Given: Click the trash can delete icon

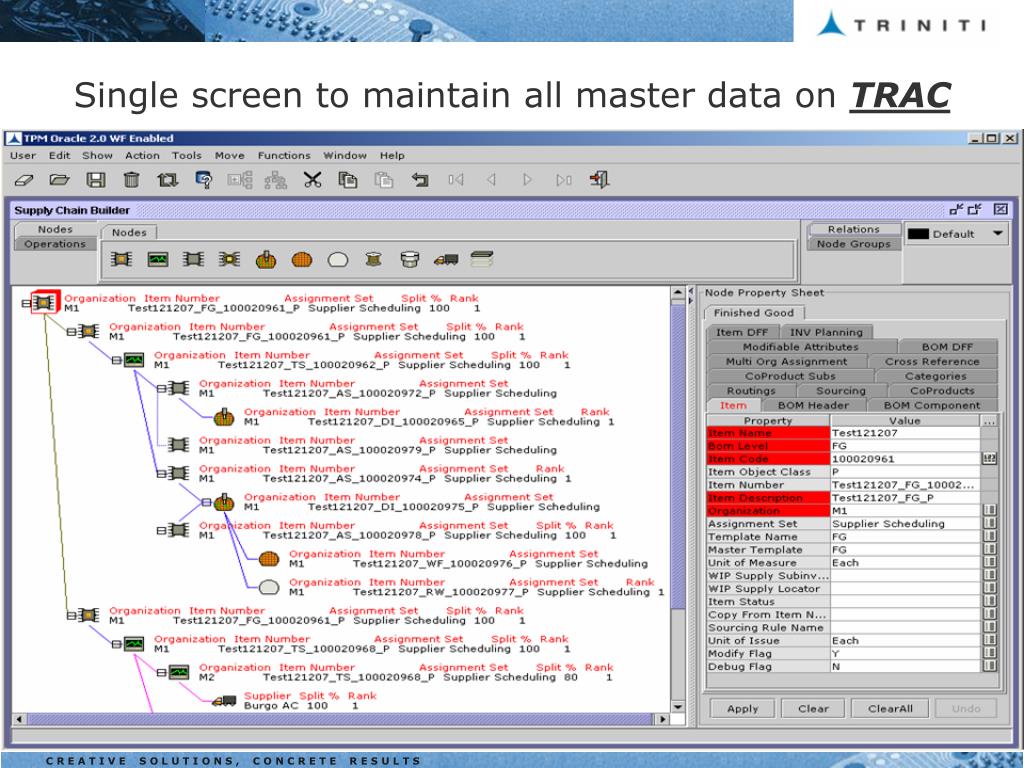Looking at the screenshot, I should [x=131, y=180].
